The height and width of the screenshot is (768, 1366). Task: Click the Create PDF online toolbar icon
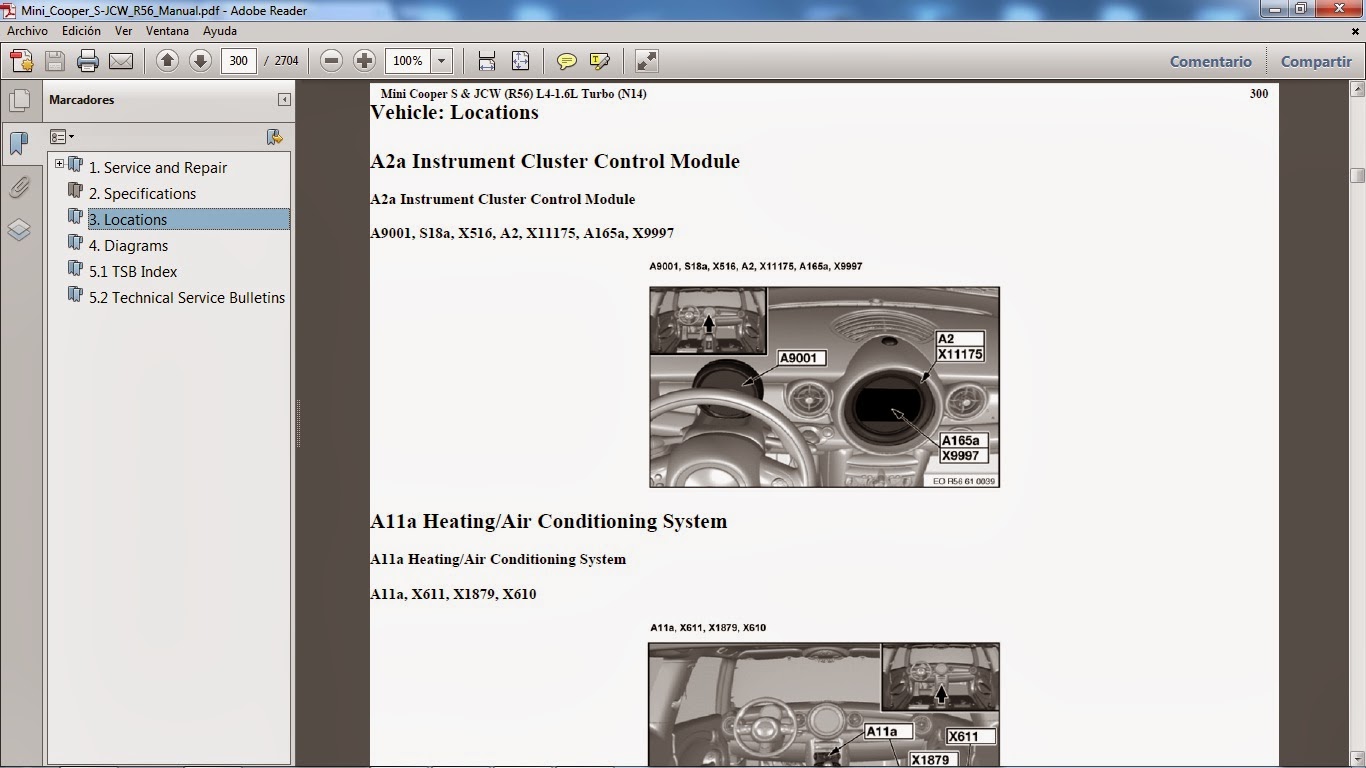(22, 61)
